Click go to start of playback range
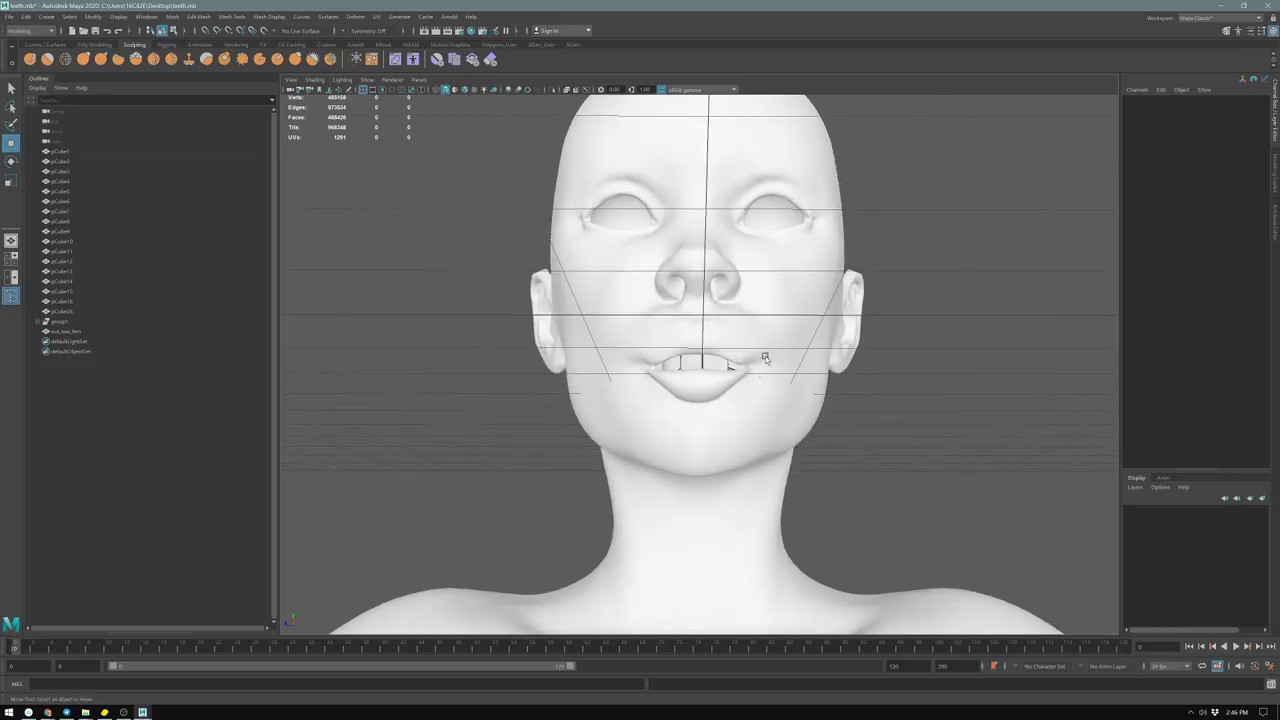 [x=1189, y=647]
